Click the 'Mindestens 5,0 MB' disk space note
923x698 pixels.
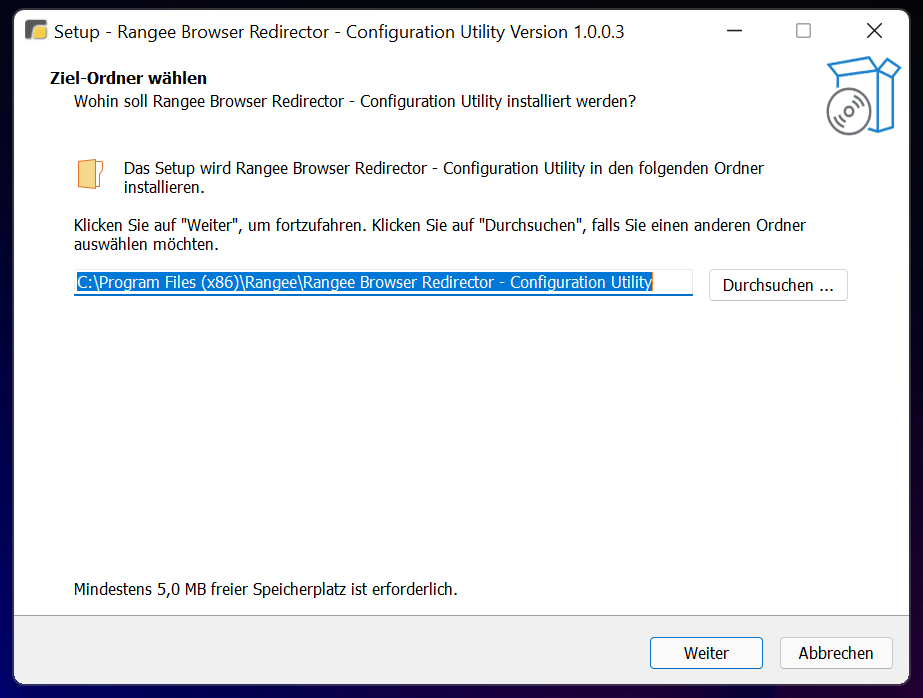click(x=265, y=589)
